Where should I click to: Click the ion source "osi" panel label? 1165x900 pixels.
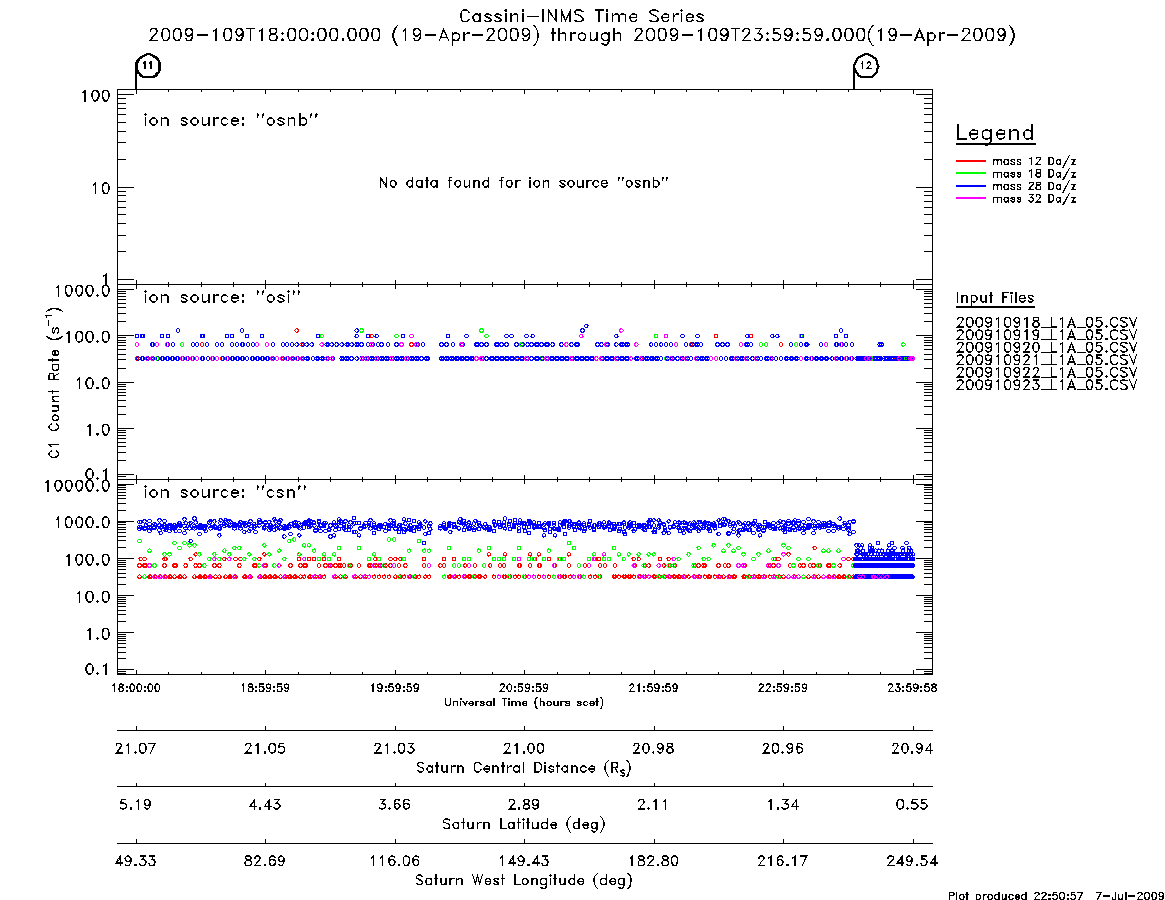click(222, 297)
